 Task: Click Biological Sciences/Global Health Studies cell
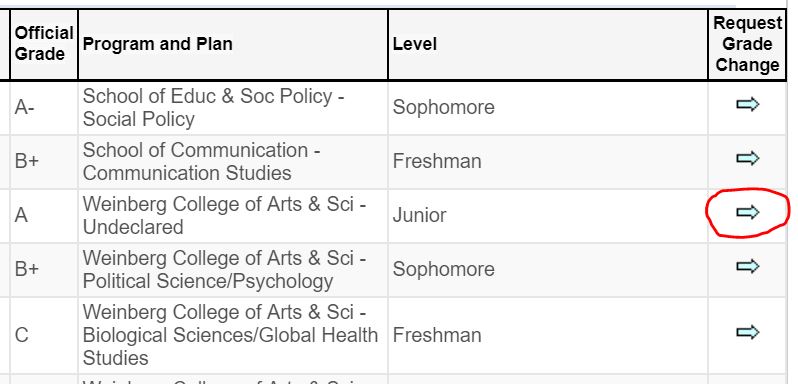(233, 336)
